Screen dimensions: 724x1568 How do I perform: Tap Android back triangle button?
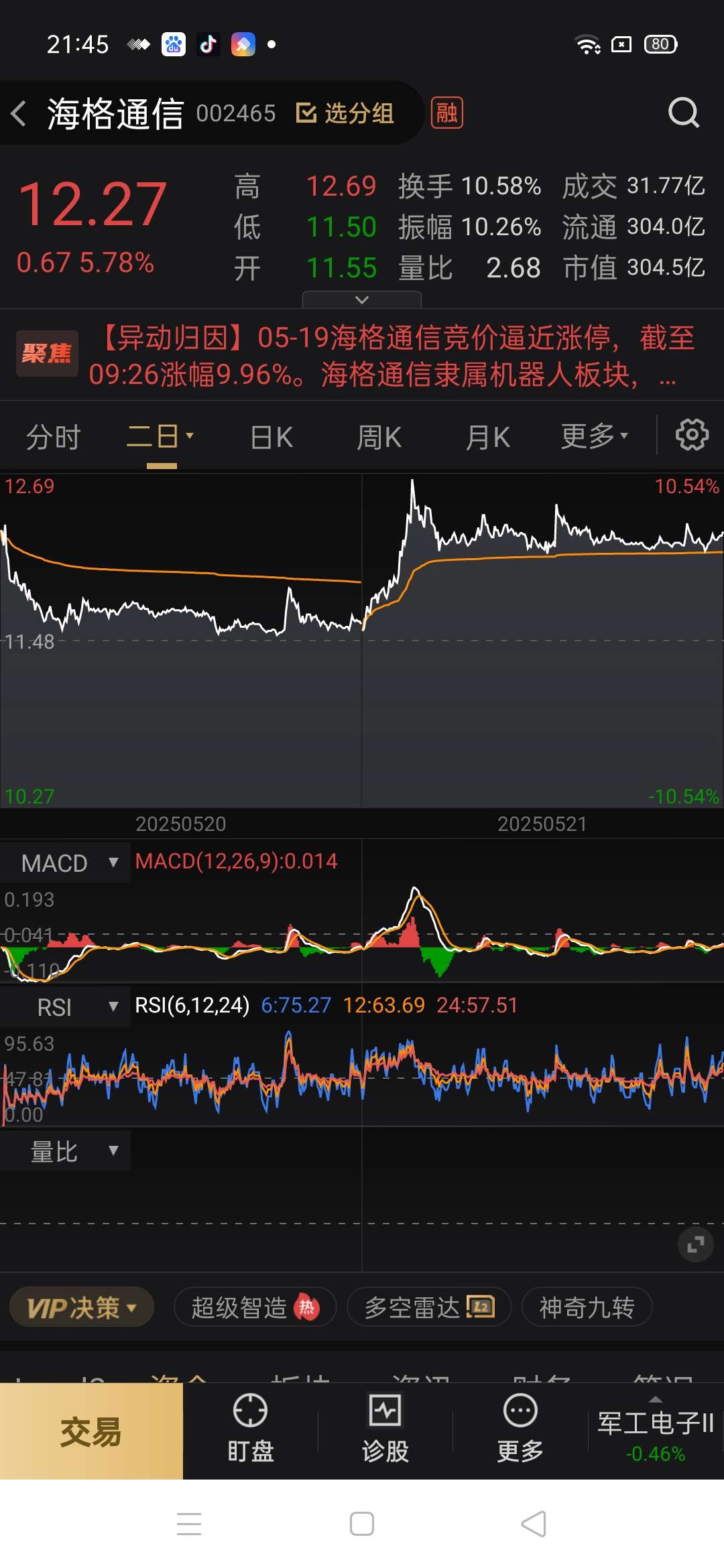534,1524
